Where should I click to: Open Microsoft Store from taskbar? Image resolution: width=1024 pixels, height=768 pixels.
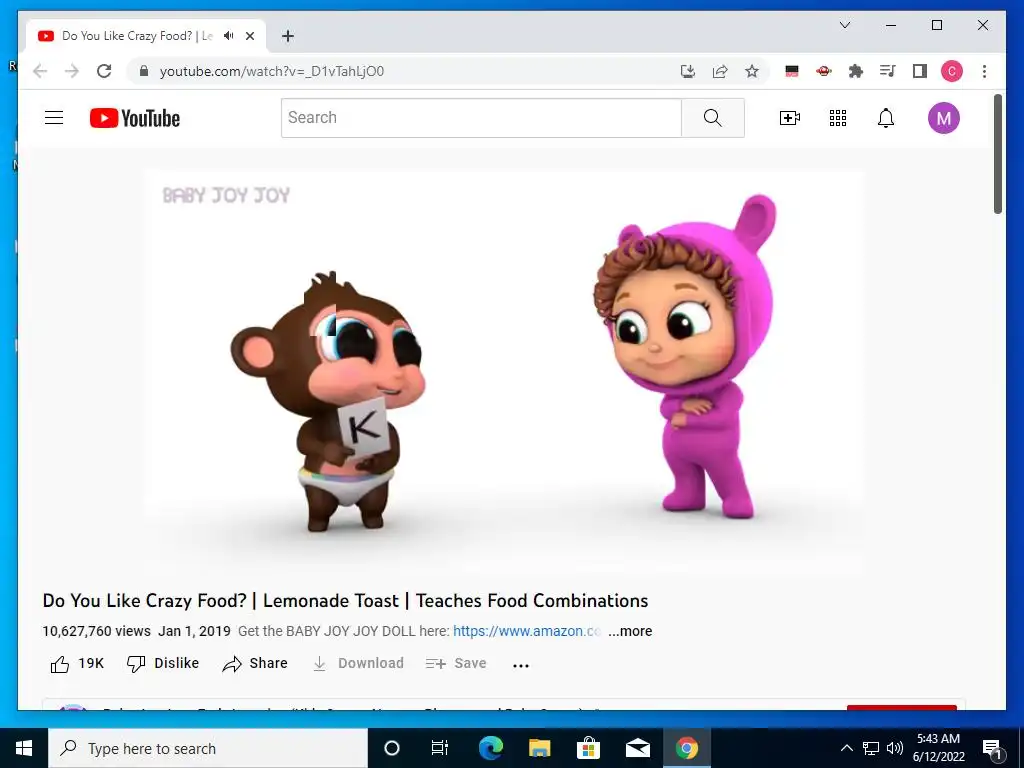pos(588,748)
